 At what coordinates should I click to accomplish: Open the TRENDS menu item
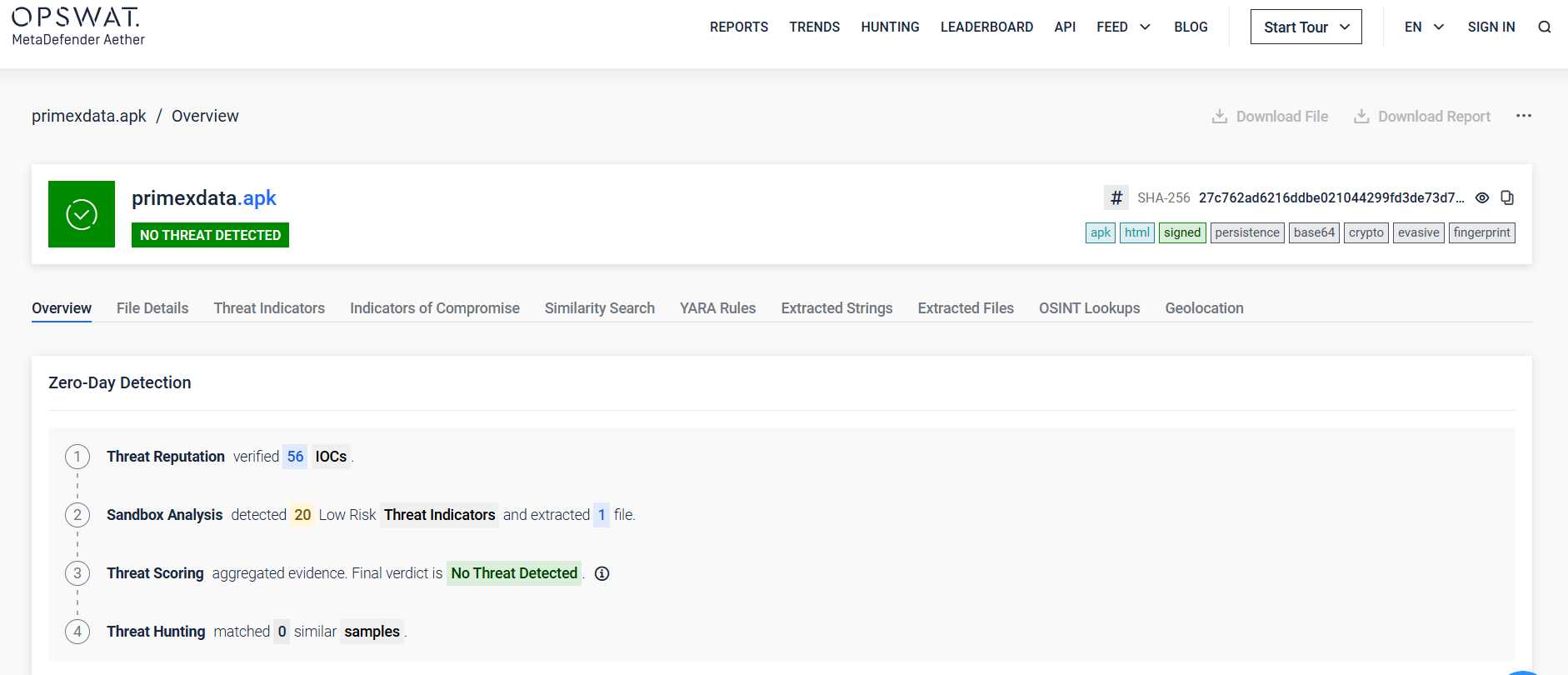(x=815, y=27)
